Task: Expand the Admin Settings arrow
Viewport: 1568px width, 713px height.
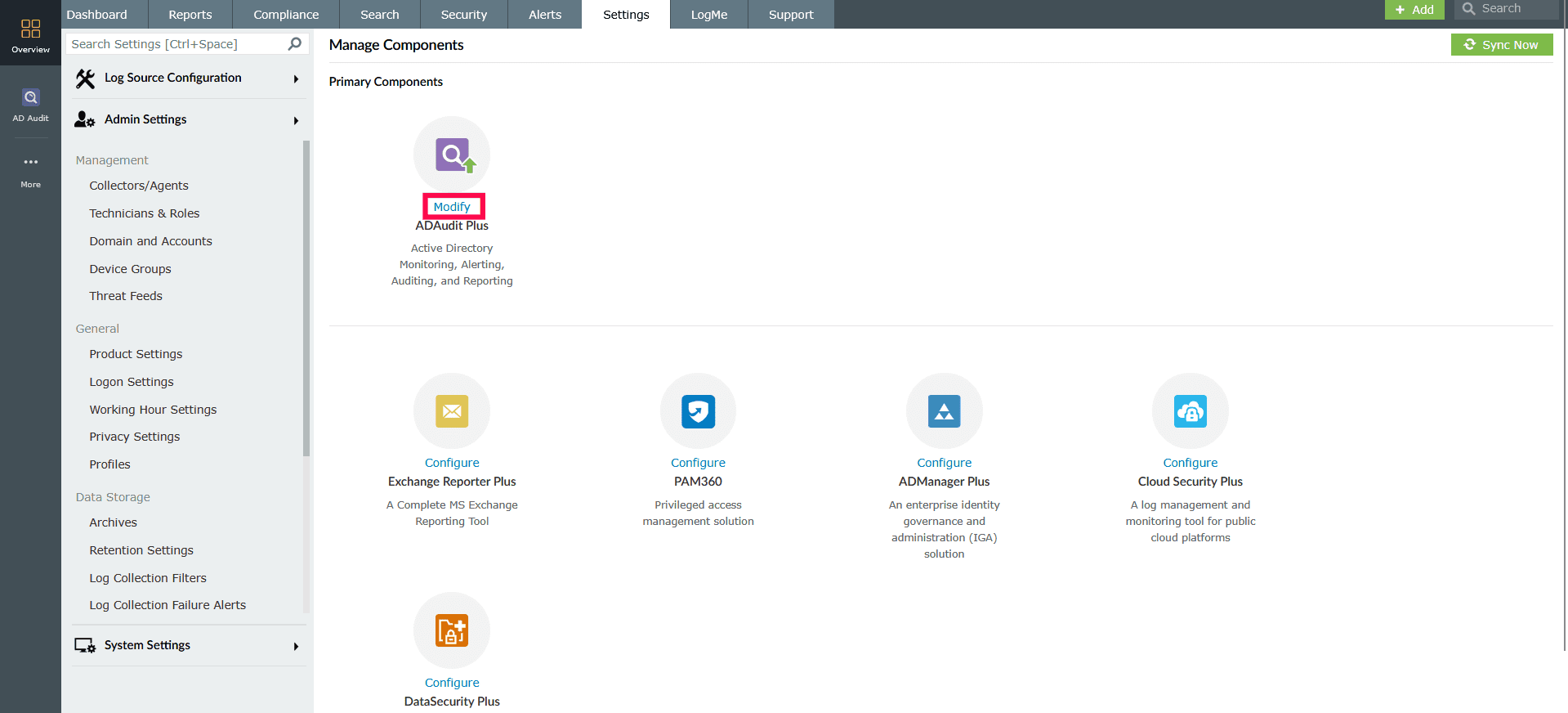Action: pos(296,121)
